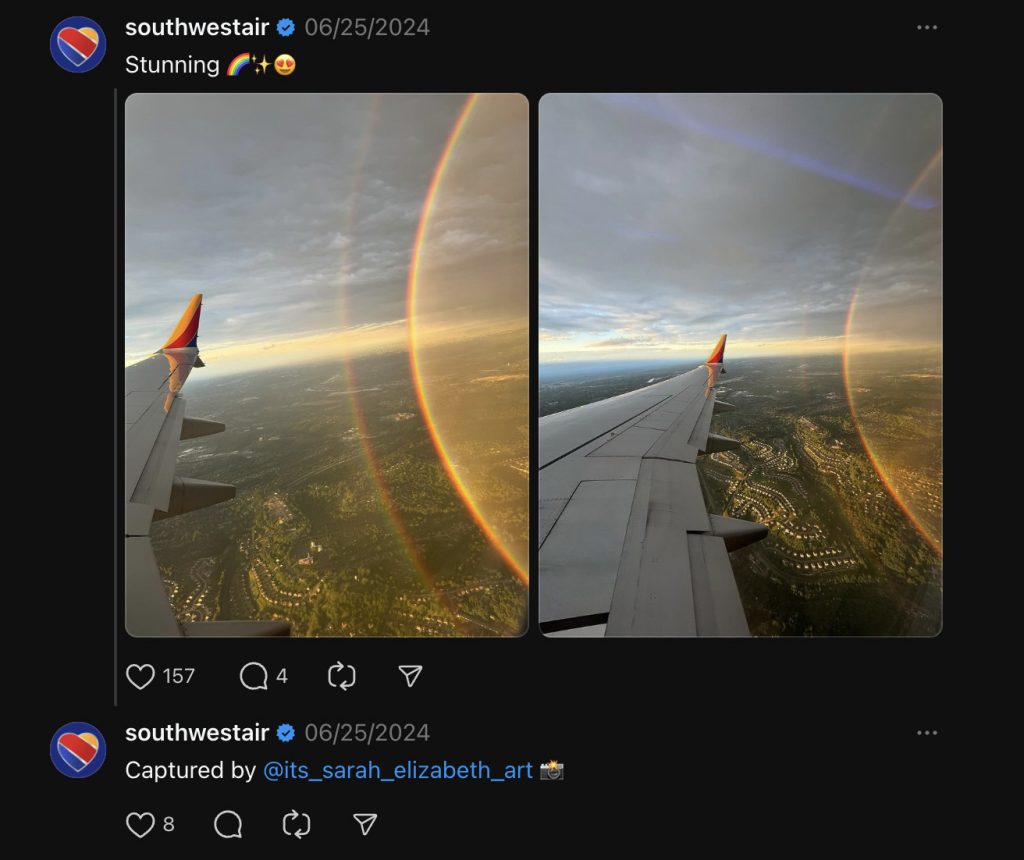This screenshot has width=1024, height=860.
Task: Click the '157' like count
Action: tap(179, 677)
